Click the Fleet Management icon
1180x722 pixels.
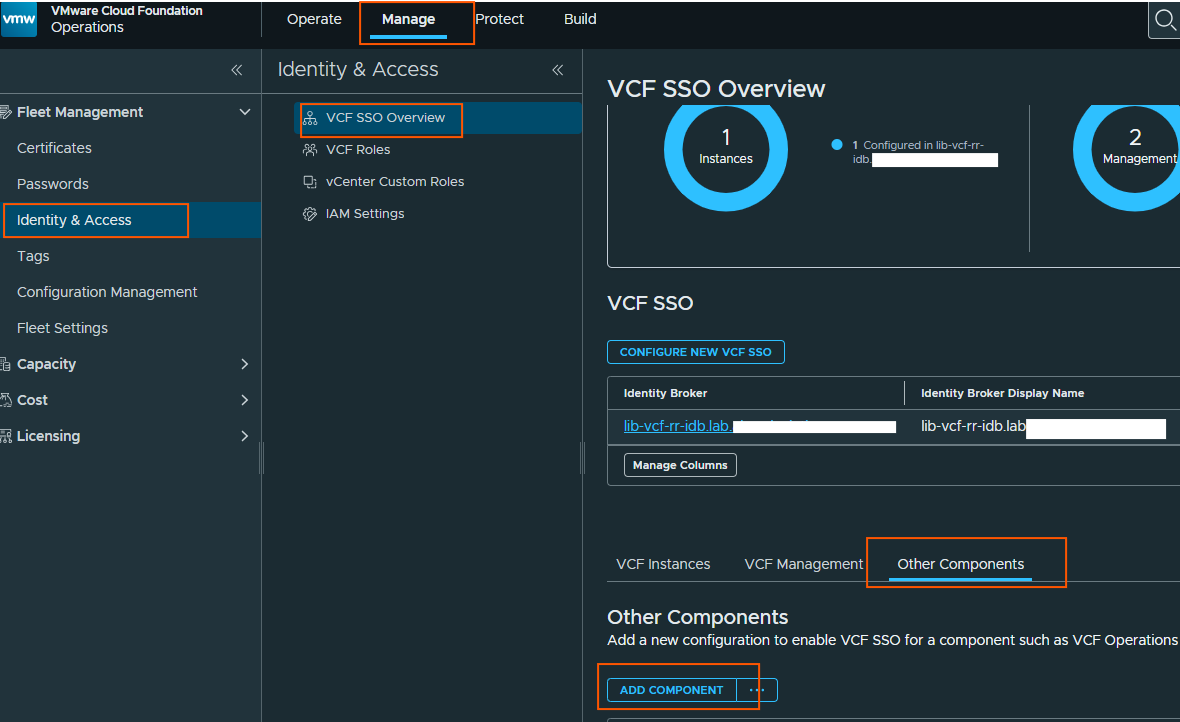coord(6,112)
